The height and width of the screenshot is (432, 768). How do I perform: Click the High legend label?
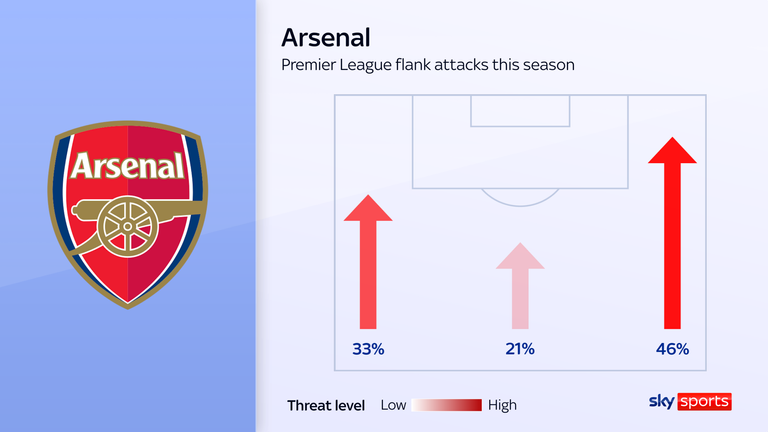[x=503, y=405]
